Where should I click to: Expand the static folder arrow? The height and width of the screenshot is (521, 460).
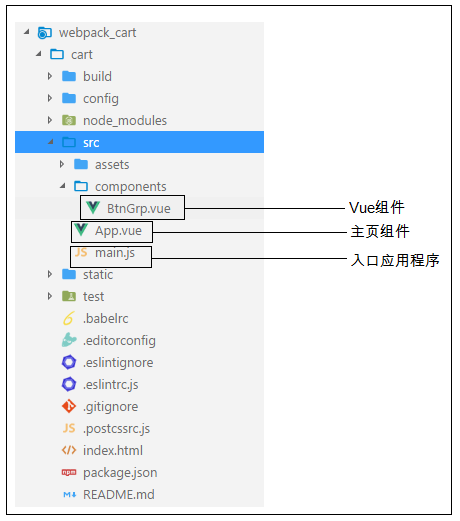point(50,274)
